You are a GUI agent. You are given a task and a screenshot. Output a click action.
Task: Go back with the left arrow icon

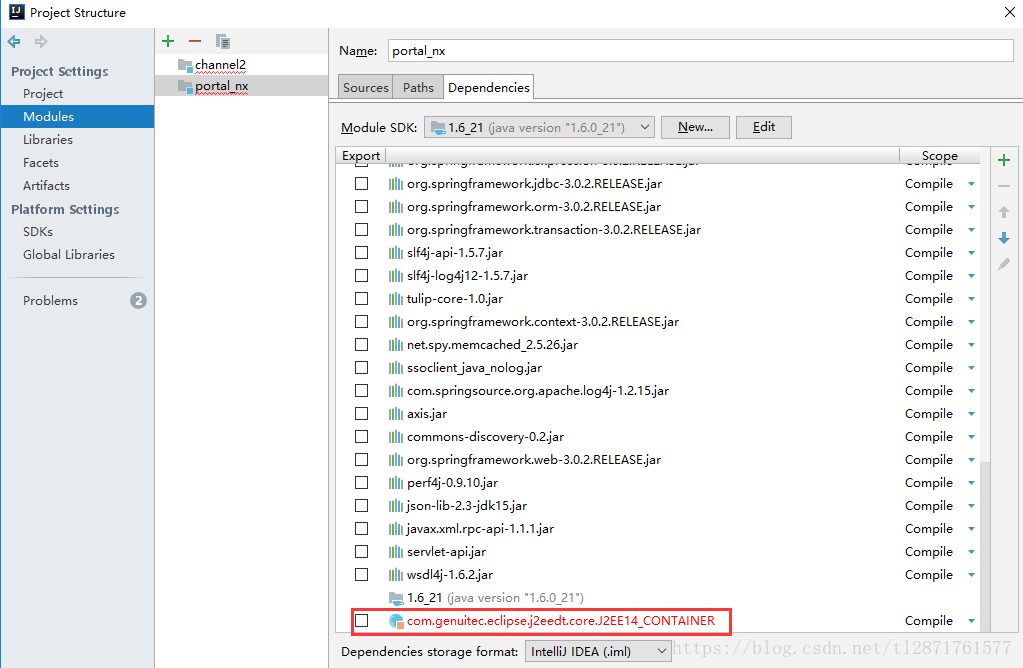[14, 42]
